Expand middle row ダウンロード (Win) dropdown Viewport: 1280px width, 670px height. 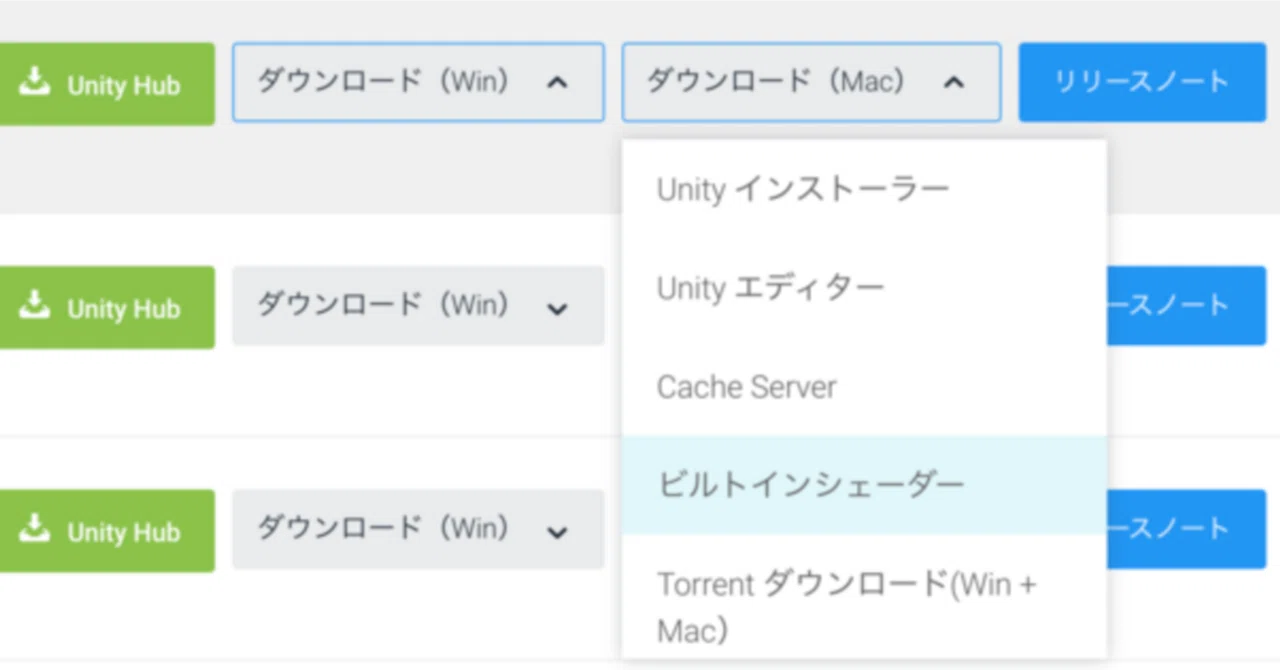pyautogui.click(x=418, y=305)
